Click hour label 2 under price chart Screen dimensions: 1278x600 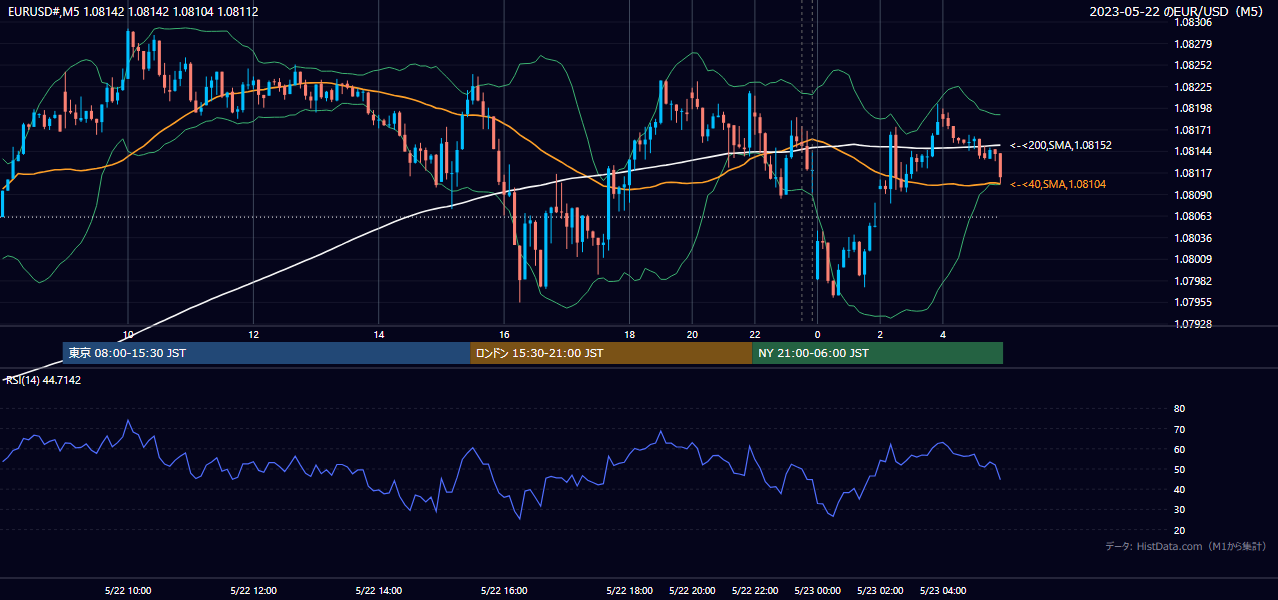tap(880, 334)
